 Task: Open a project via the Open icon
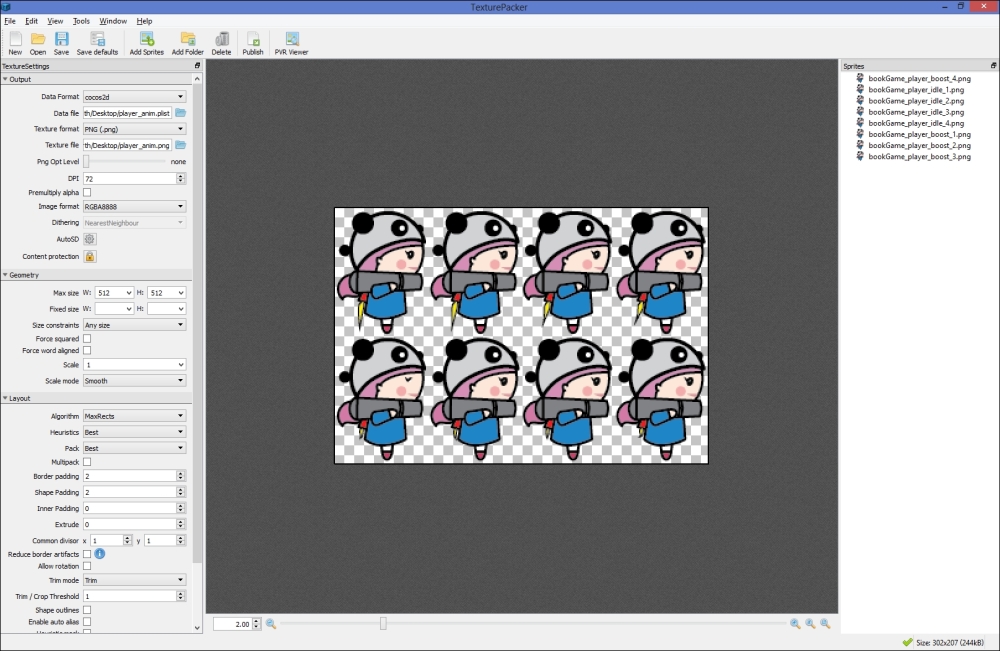[38, 43]
